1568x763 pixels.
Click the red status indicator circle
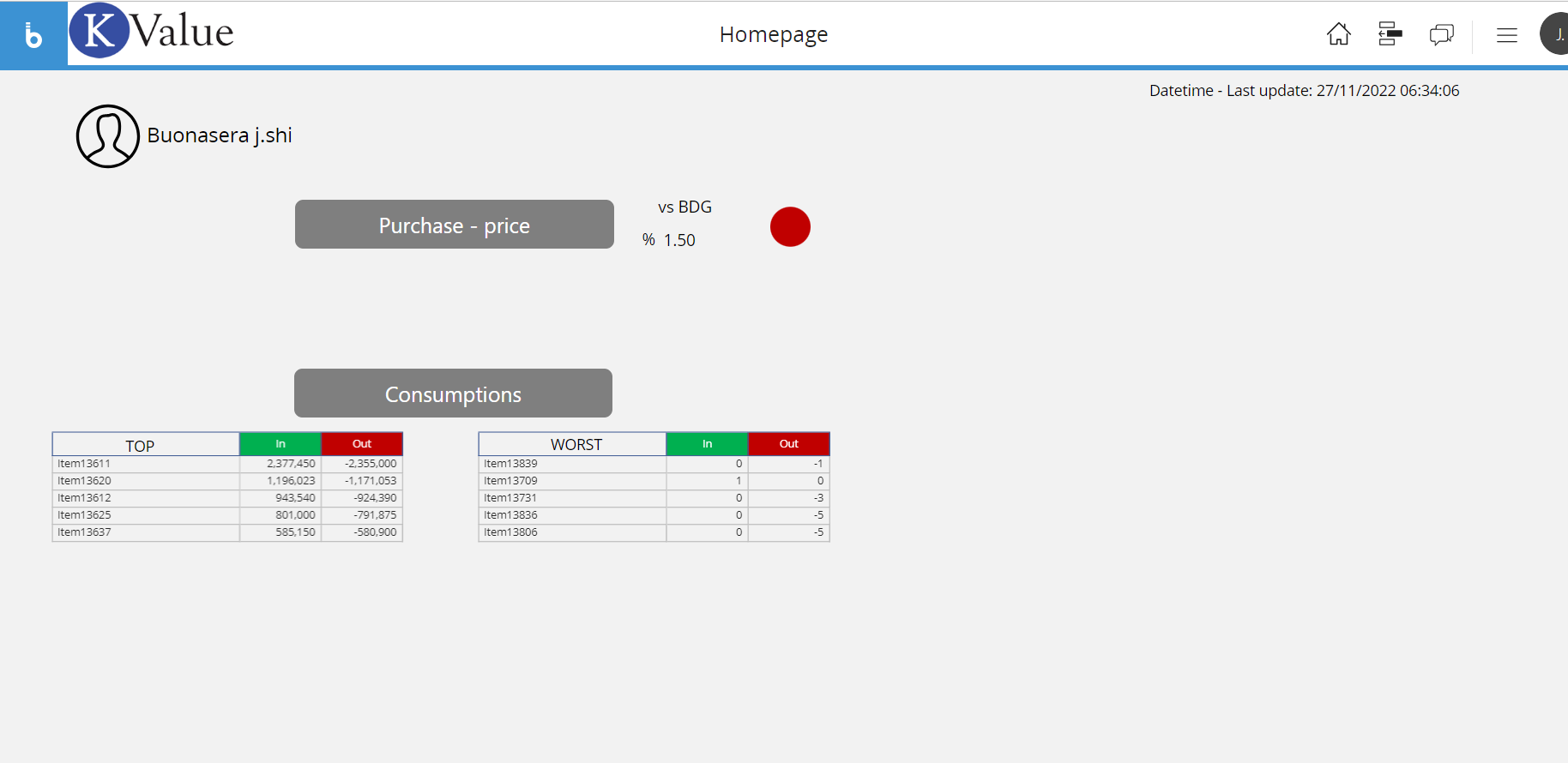click(x=790, y=227)
